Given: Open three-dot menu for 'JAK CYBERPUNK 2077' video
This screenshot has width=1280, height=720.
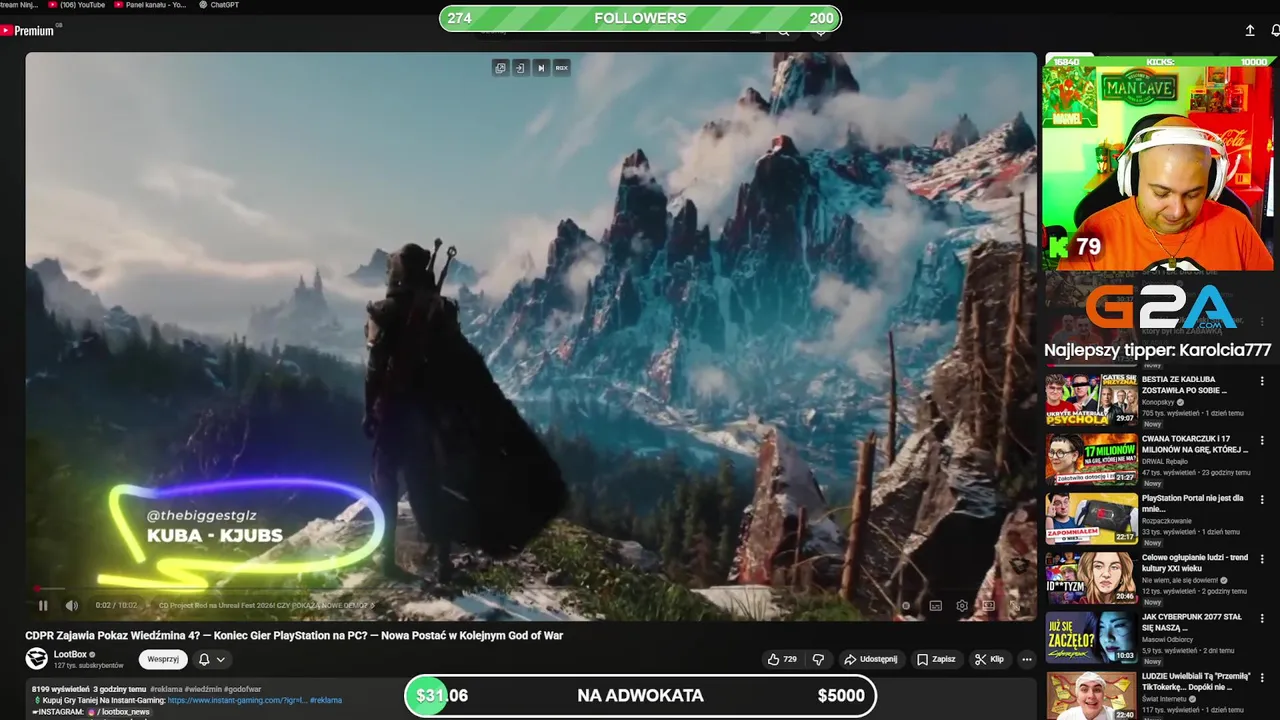Looking at the screenshot, I should coord(1262,618).
